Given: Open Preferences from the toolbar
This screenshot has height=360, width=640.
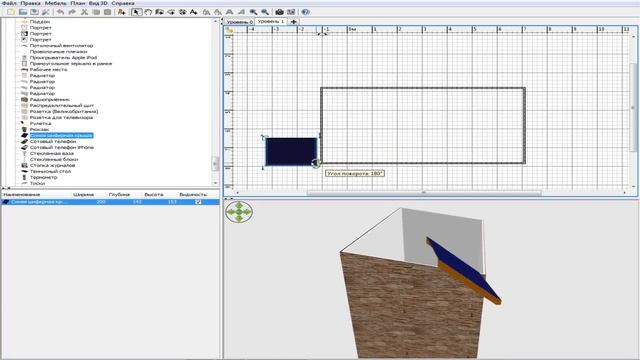Looking at the screenshot, I should [x=46, y=12].
